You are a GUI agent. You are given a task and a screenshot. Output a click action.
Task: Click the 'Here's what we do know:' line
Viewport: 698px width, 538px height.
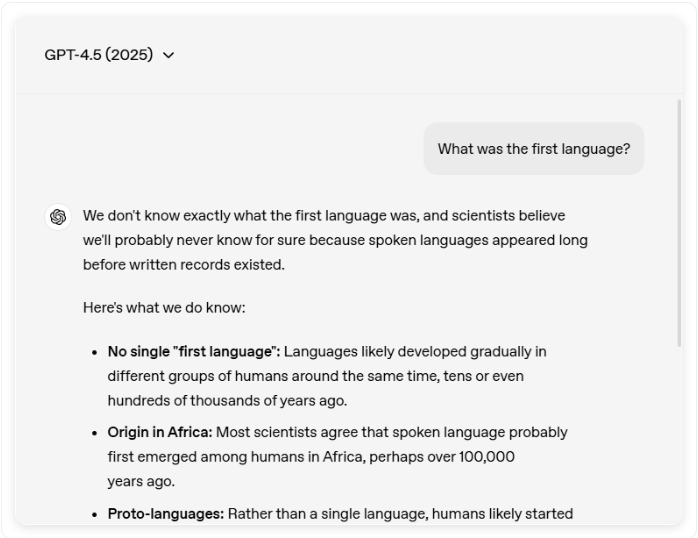coord(164,307)
